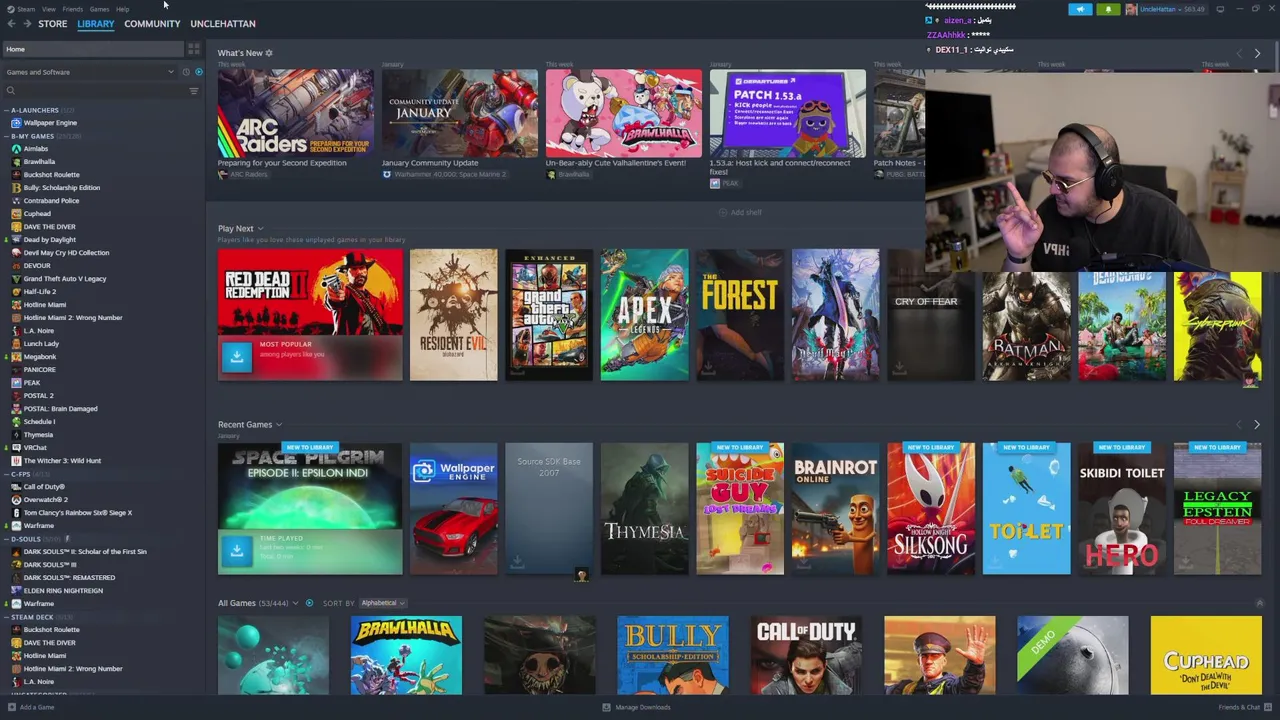Toggle ready-to-play filter beside All Games
This screenshot has height=720, width=1280.
click(309, 603)
